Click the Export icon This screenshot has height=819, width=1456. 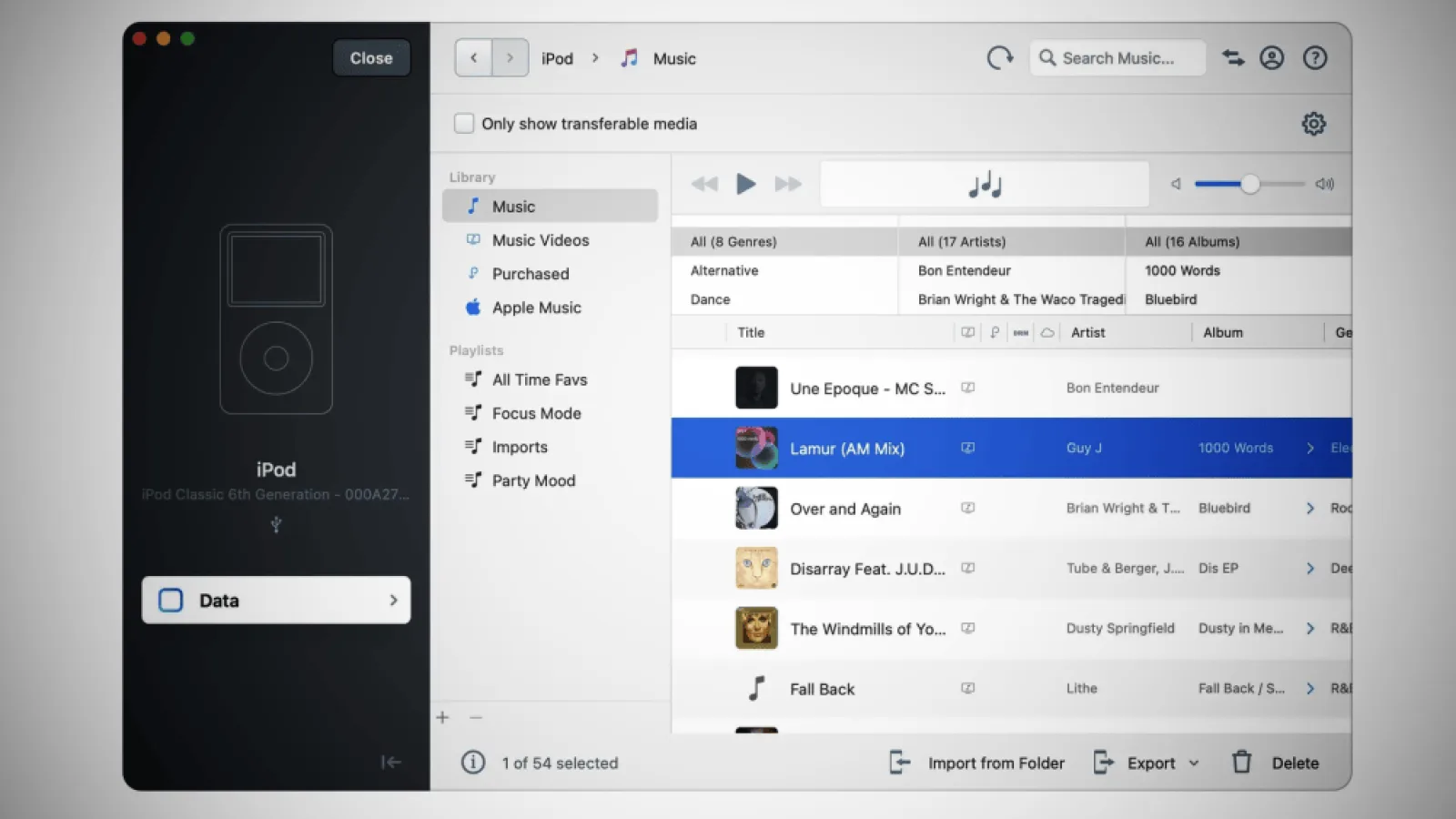pos(1103,763)
